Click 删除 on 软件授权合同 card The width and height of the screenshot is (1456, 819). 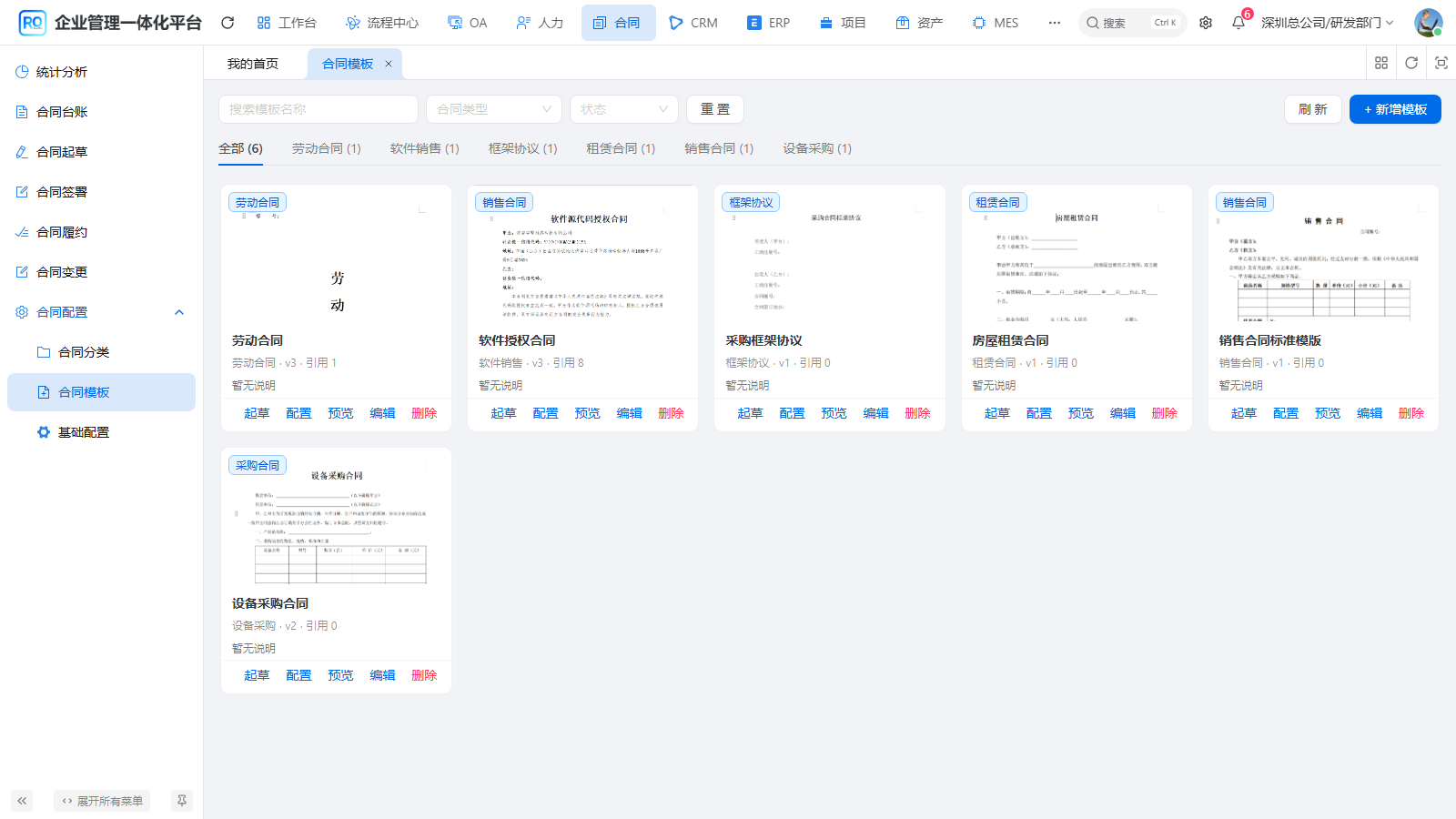671,413
